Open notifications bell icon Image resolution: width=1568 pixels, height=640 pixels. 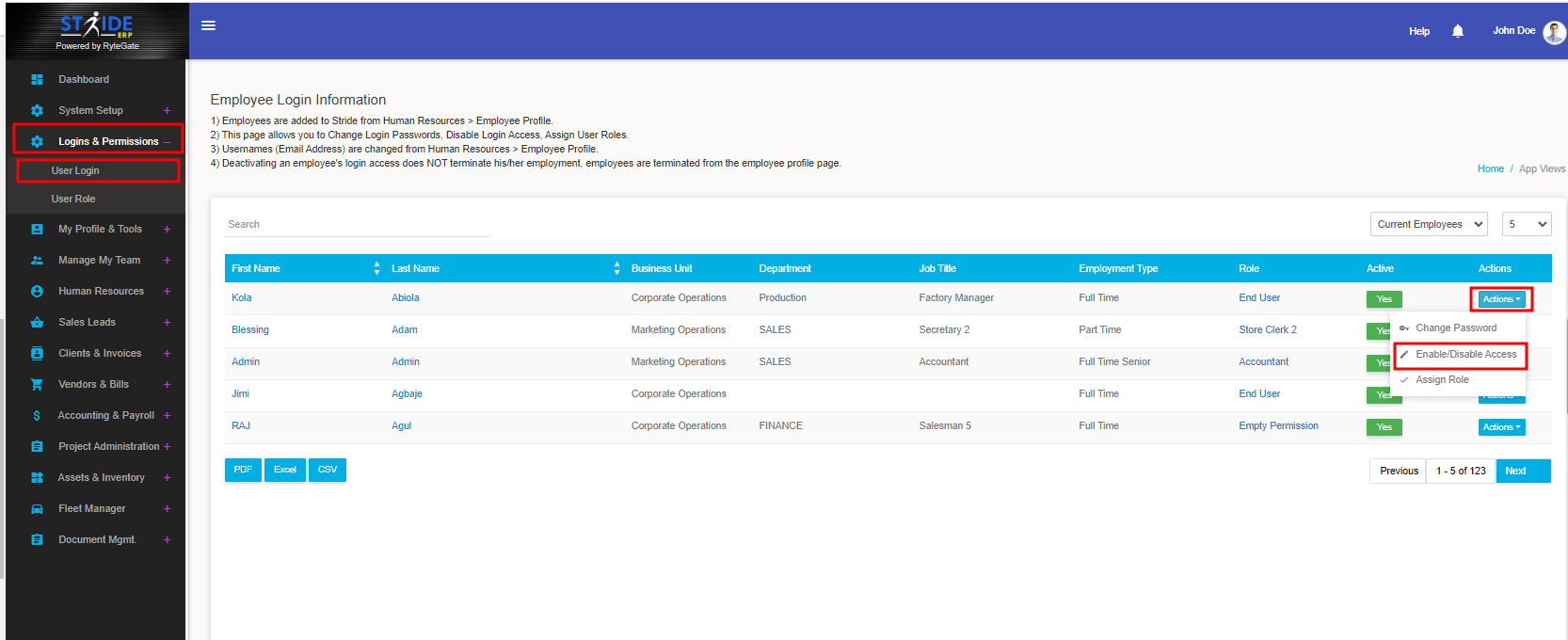1458,31
